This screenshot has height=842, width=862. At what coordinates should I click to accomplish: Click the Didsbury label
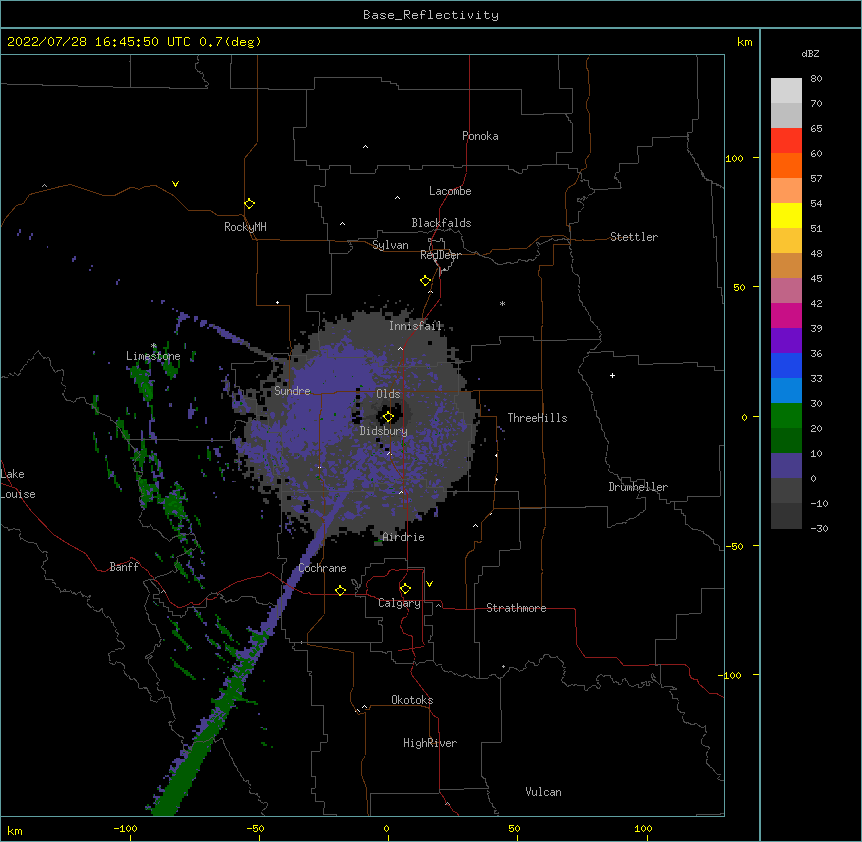pos(384,431)
